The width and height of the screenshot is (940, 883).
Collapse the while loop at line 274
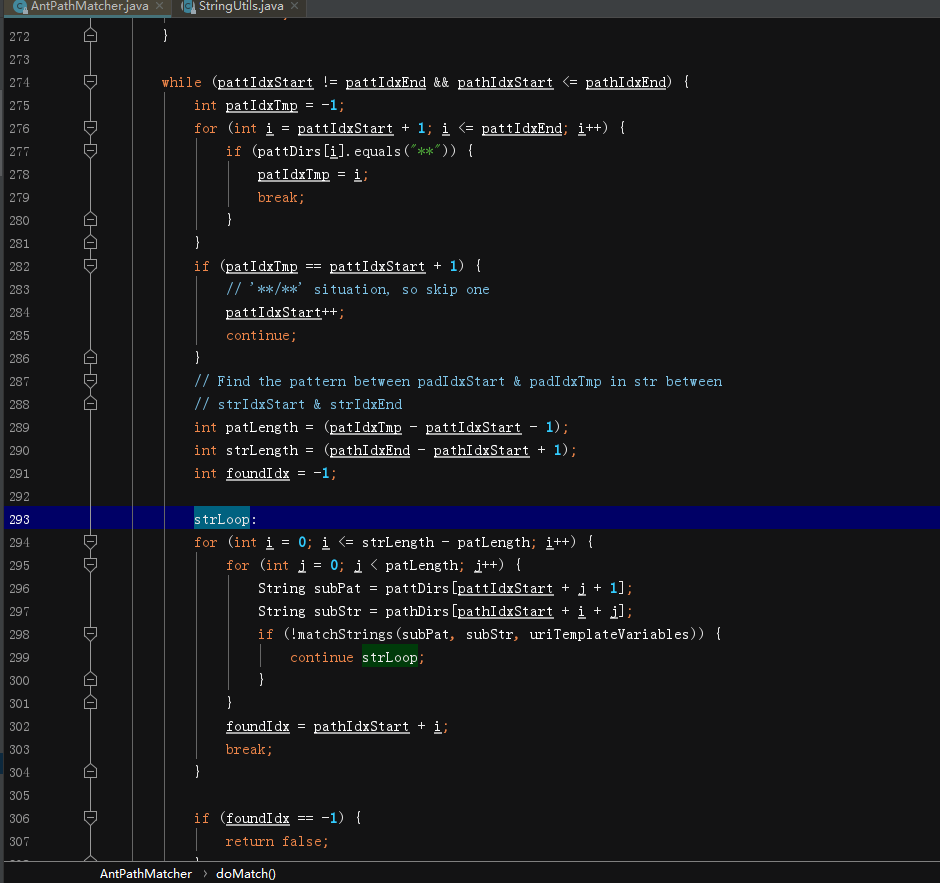(x=91, y=82)
